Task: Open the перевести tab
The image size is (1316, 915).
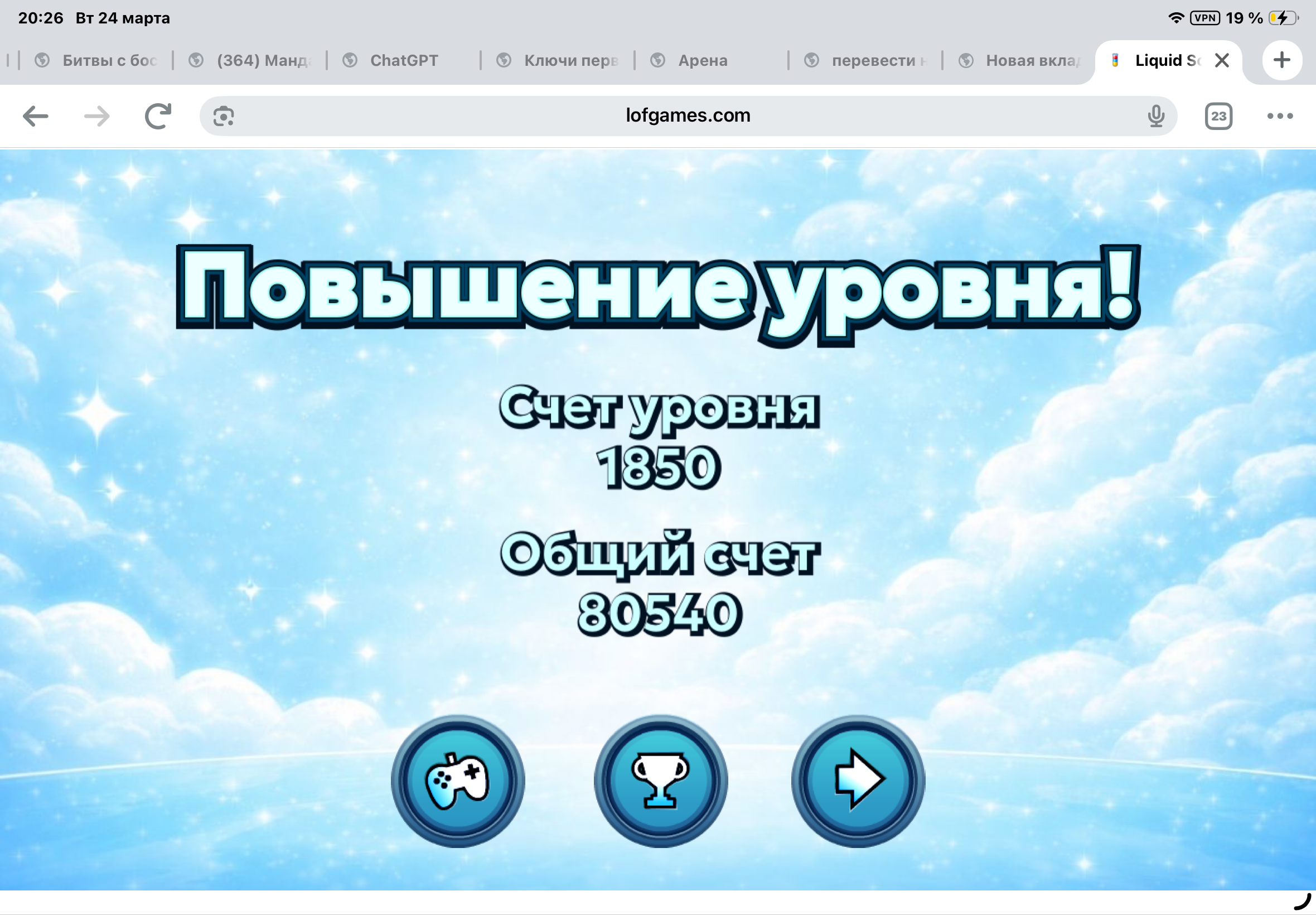Action: click(877, 60)
